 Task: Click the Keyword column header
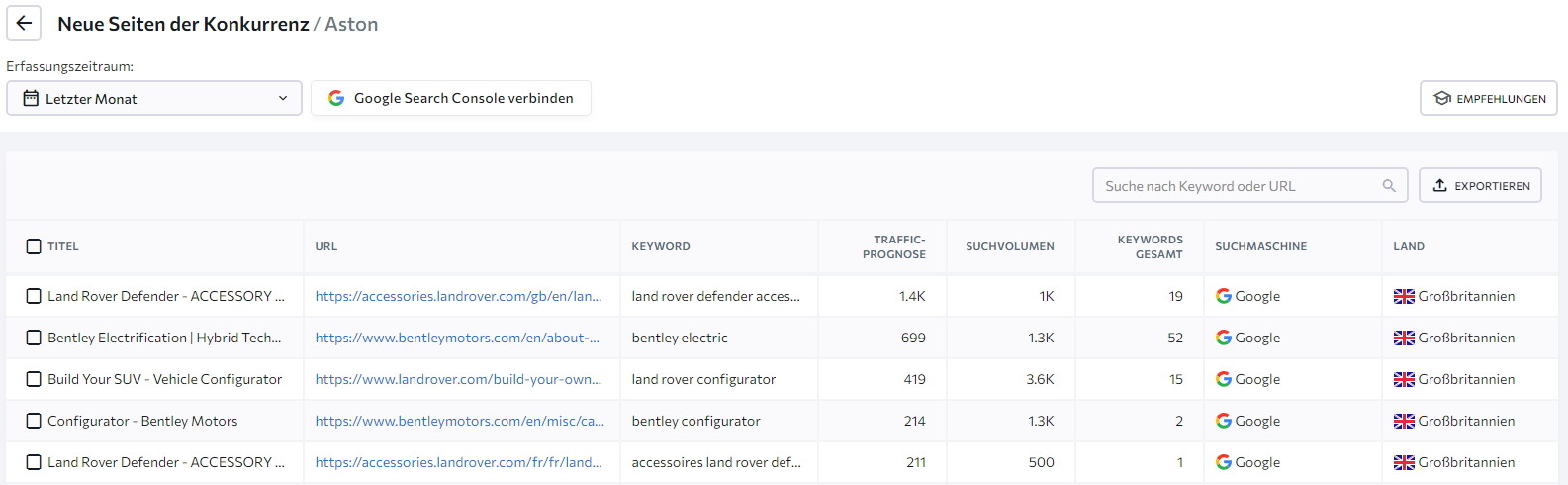661,246
